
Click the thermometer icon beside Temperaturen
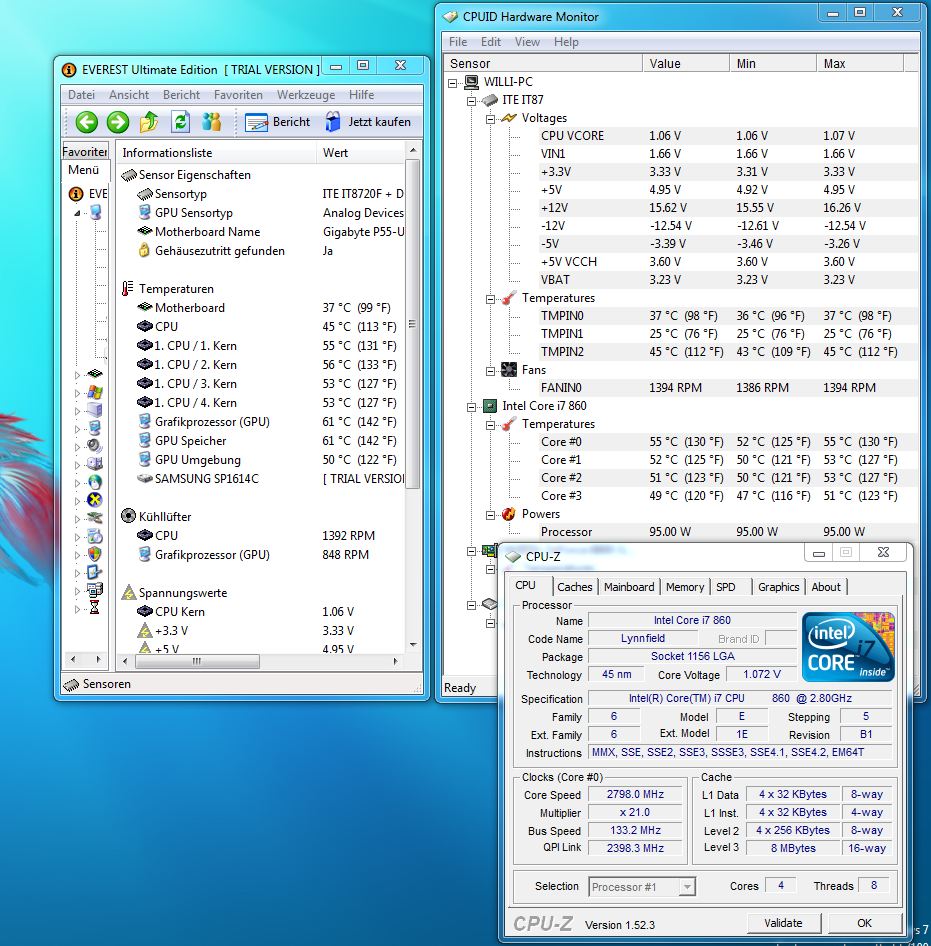pos(127,288)
